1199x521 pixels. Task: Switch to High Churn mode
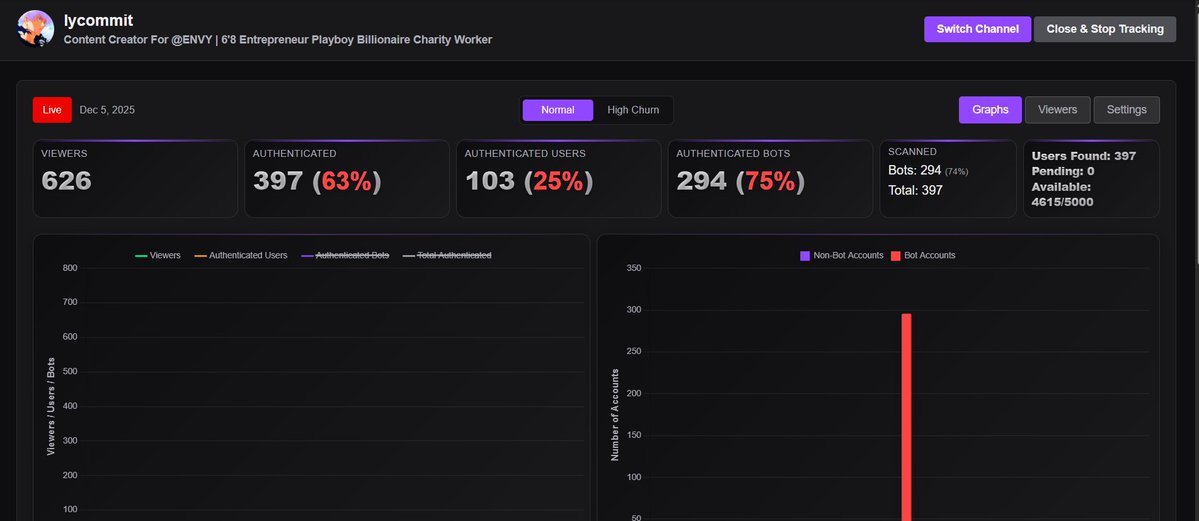coord(633,110)
